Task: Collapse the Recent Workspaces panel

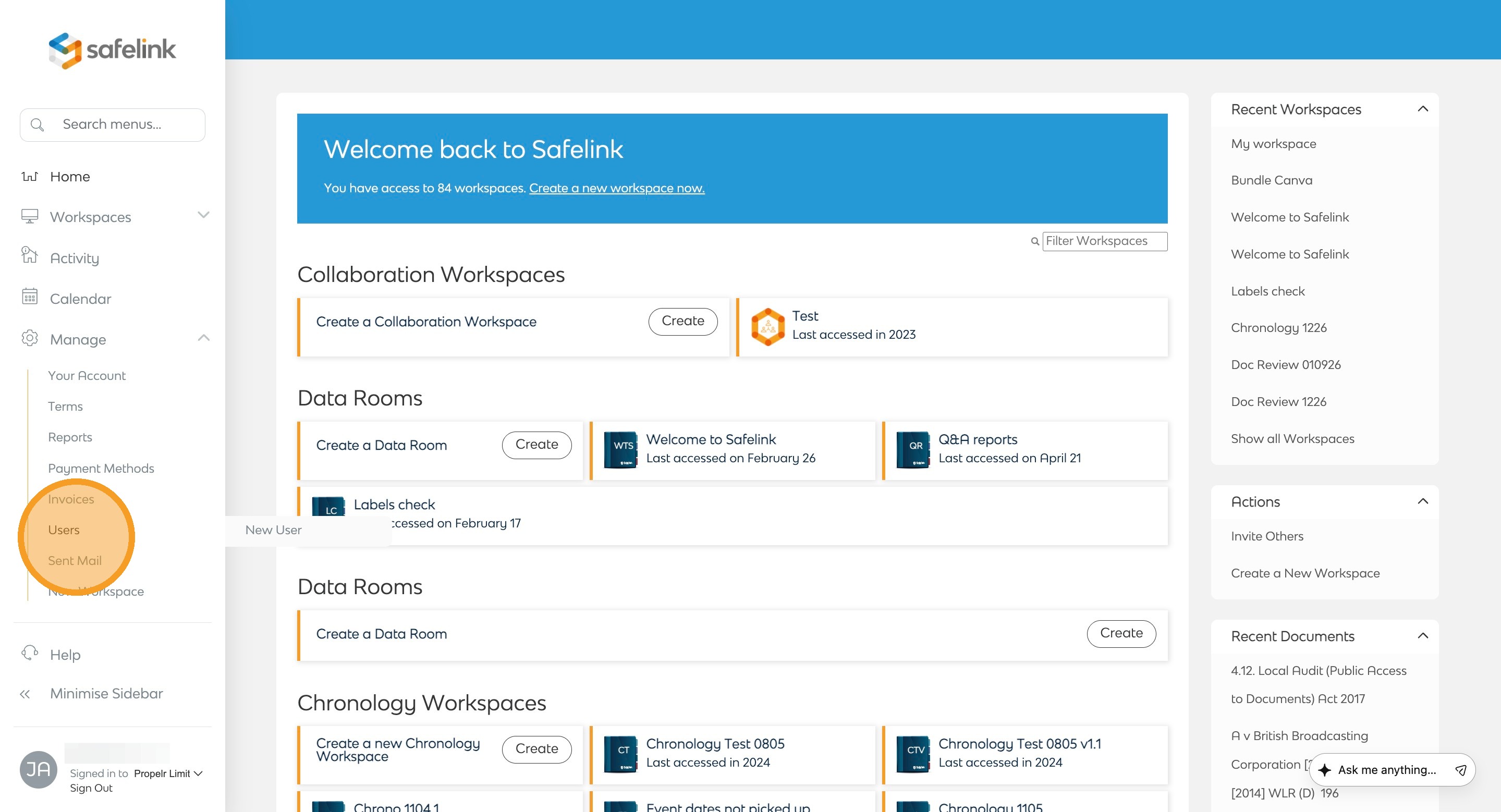Action: pos(1422,109)
